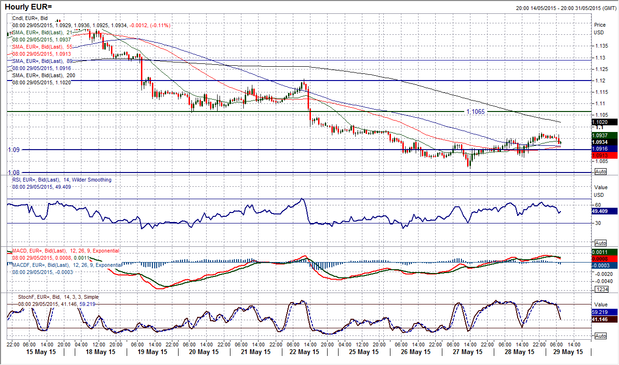Click the RSI Wilder Smoothing legend label
Viewport: 619px width, 365px height.
(x=62, y=180)
